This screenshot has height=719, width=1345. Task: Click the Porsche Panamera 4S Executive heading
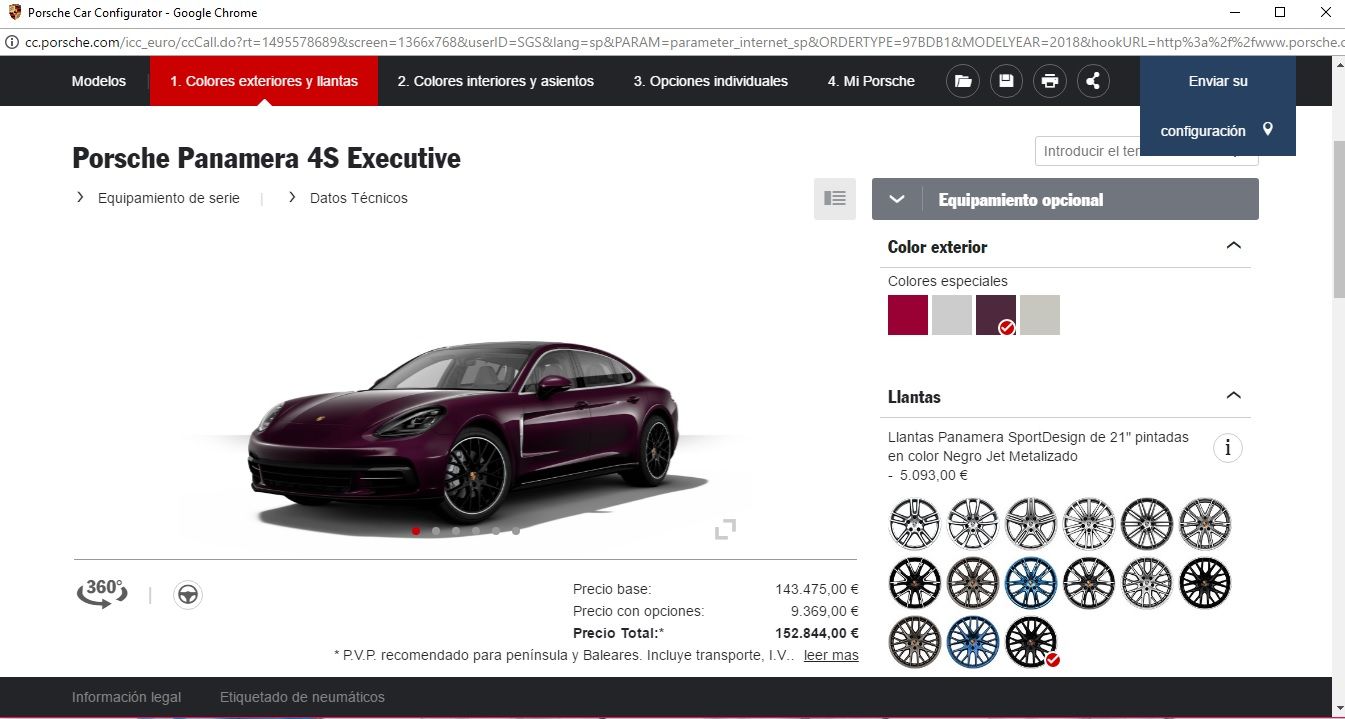click(266, 158)
